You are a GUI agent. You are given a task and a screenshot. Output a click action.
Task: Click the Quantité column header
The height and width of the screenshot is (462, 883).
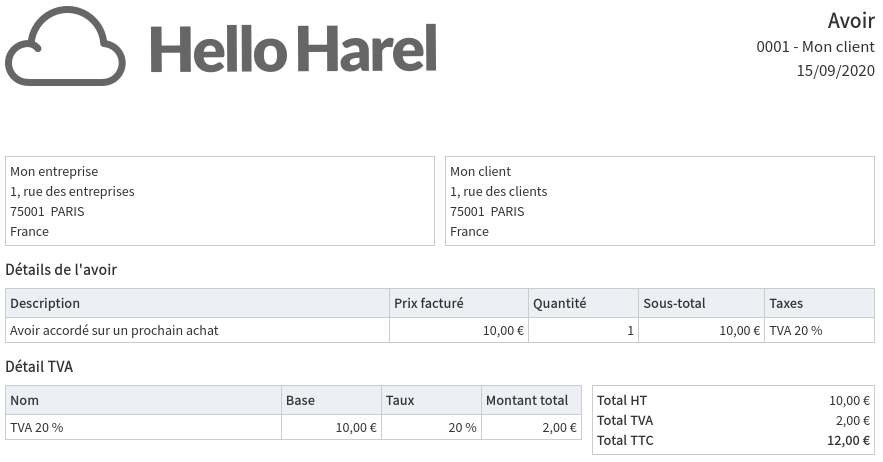559,303
